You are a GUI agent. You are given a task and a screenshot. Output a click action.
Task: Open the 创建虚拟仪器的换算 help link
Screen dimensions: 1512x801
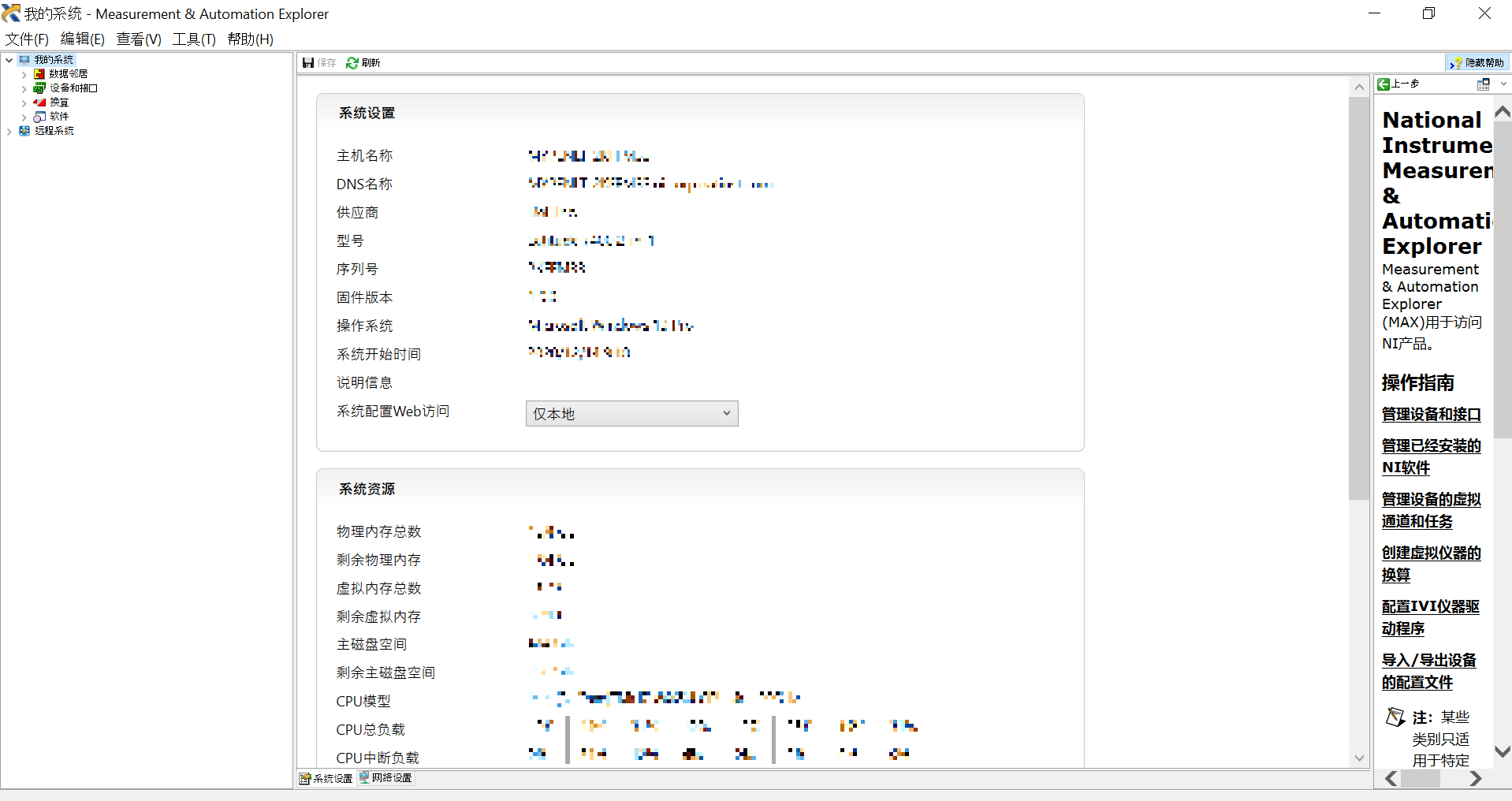[1432, 564]
